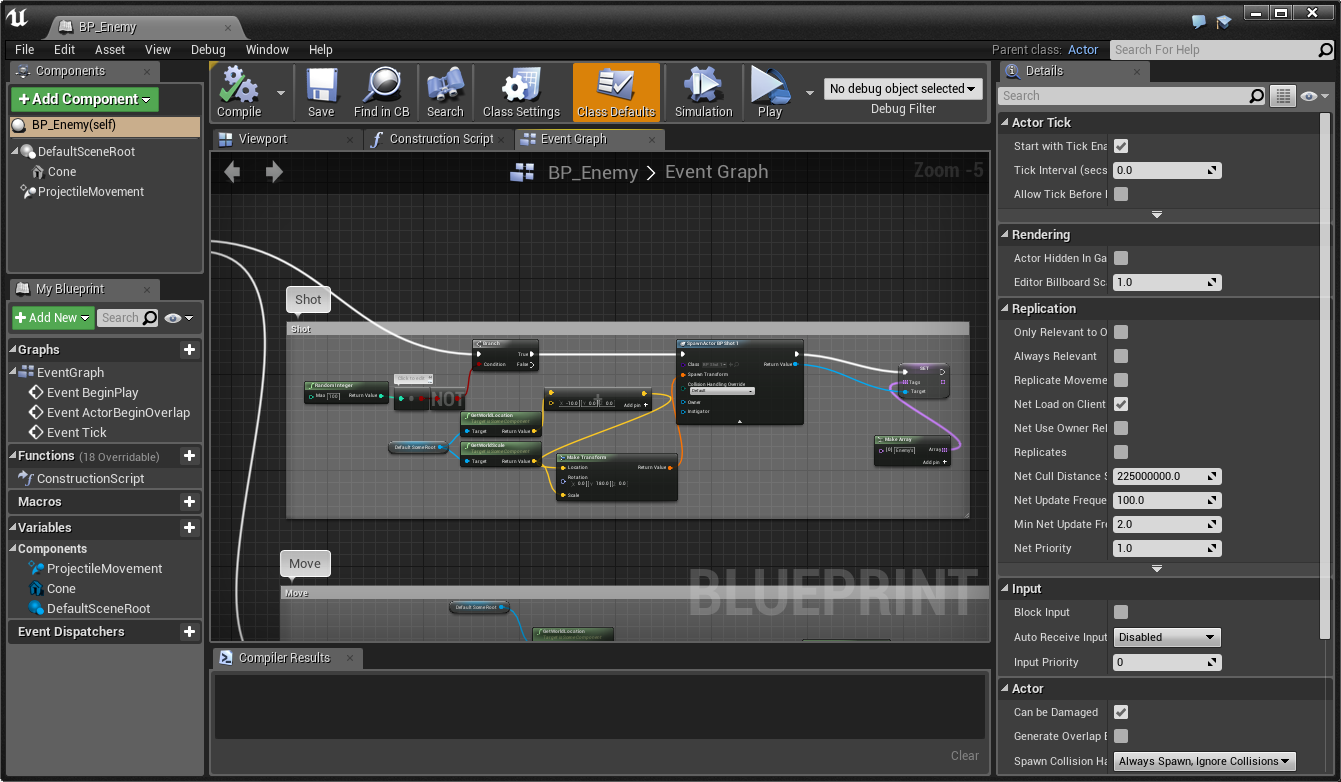Uncheck Can be Damaged checkbox
The width and height of the screenshot is (1341, 782).
click(1121, 712)
